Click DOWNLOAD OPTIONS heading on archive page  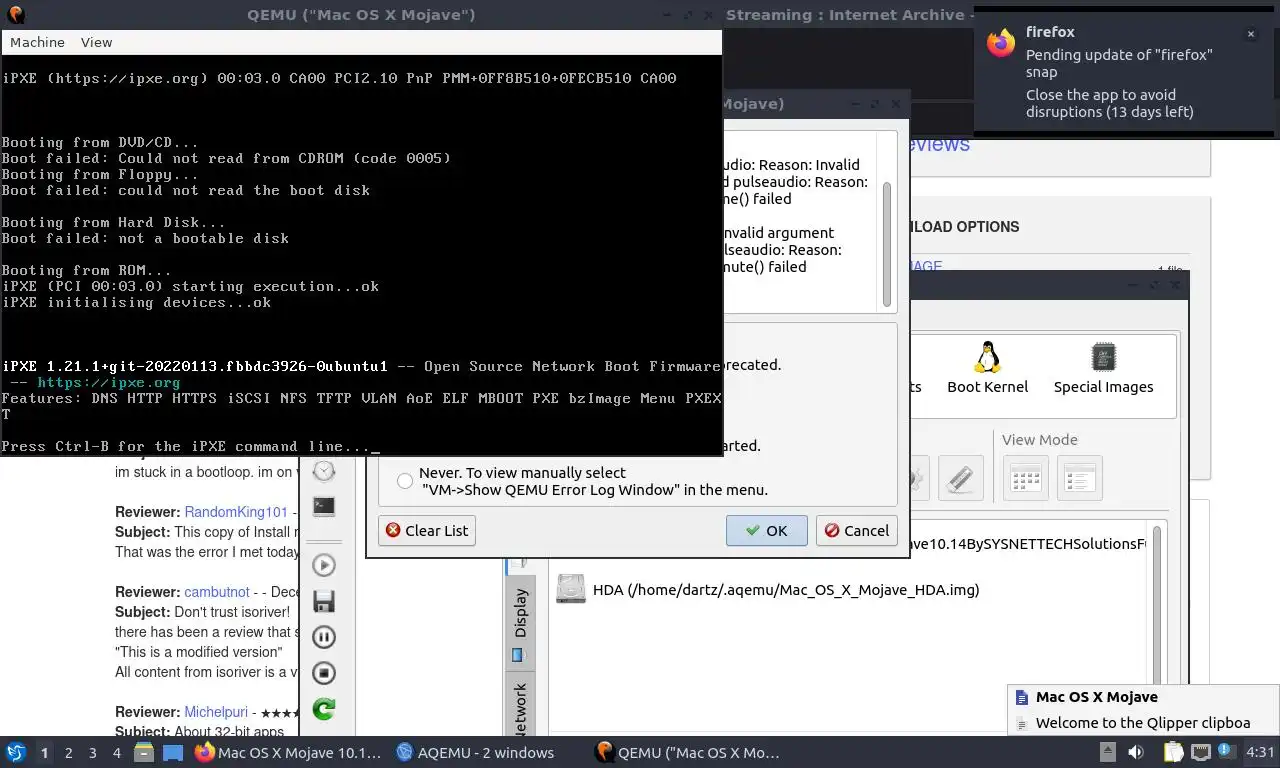(964, 226)
